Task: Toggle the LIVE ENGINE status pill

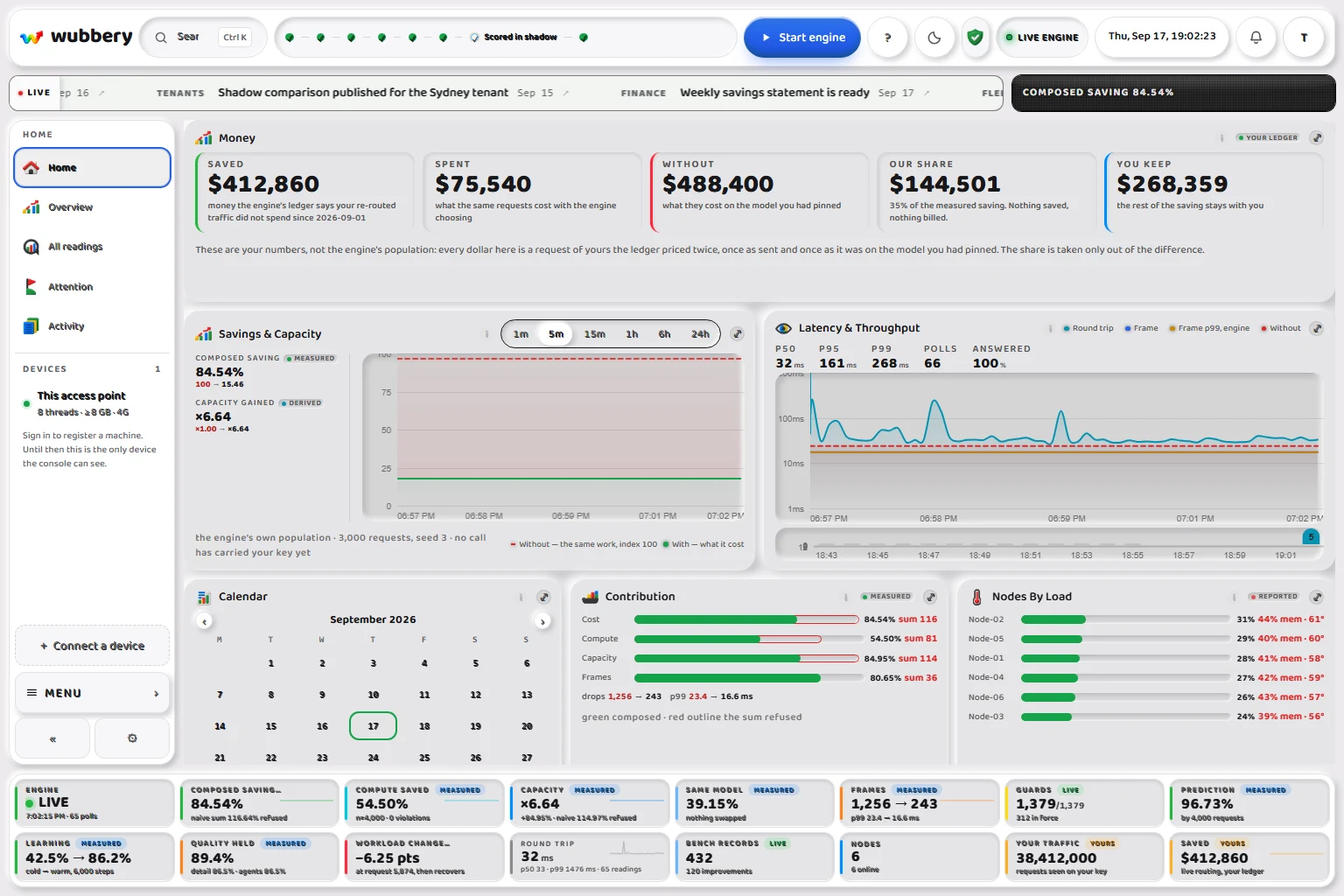Action: tap(1042, 38)
